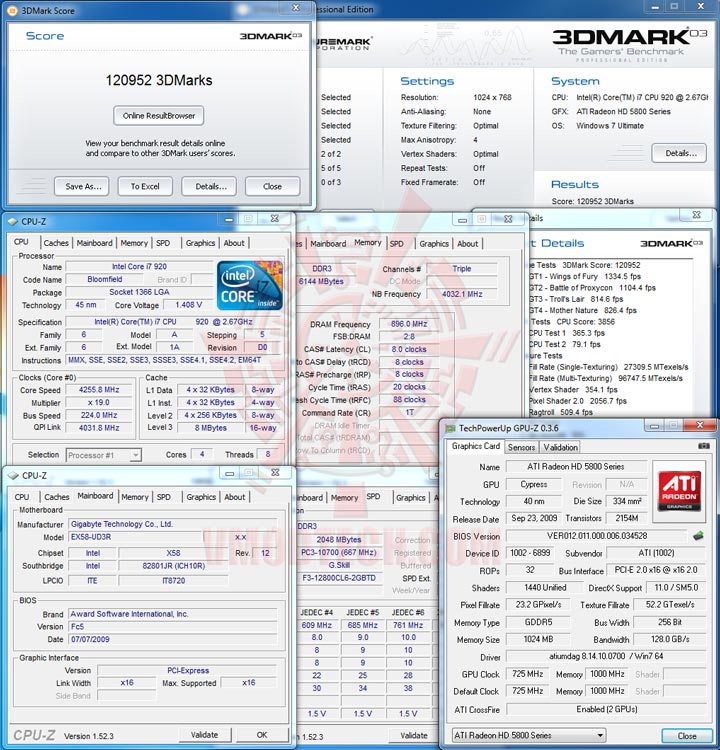
Task: Select Memory tab in CPU-Z Mainboard window
Action: (x=134, y=497)
